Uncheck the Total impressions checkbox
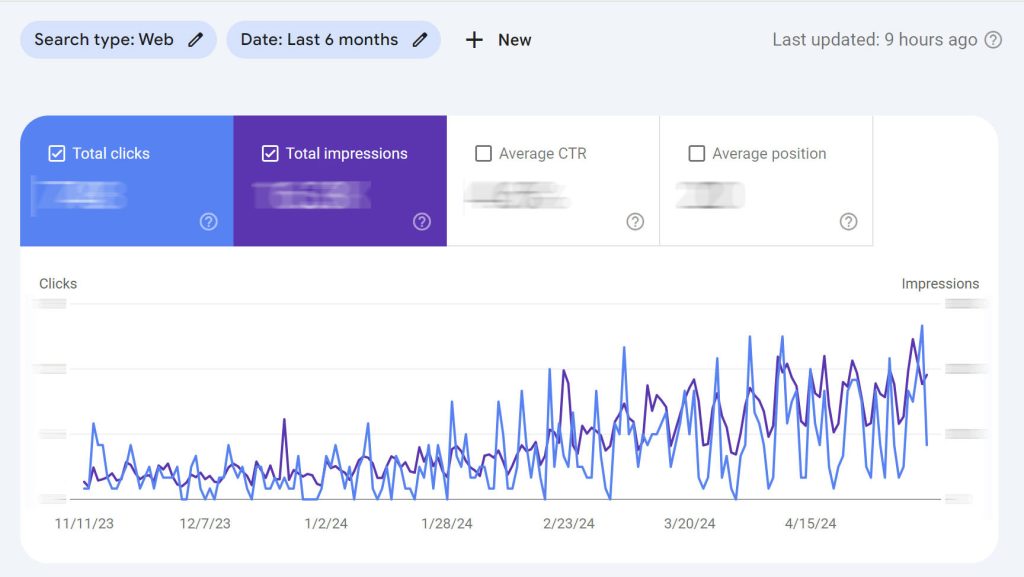The width and height of the screenshot is (1024, 577). click(269, 153)
